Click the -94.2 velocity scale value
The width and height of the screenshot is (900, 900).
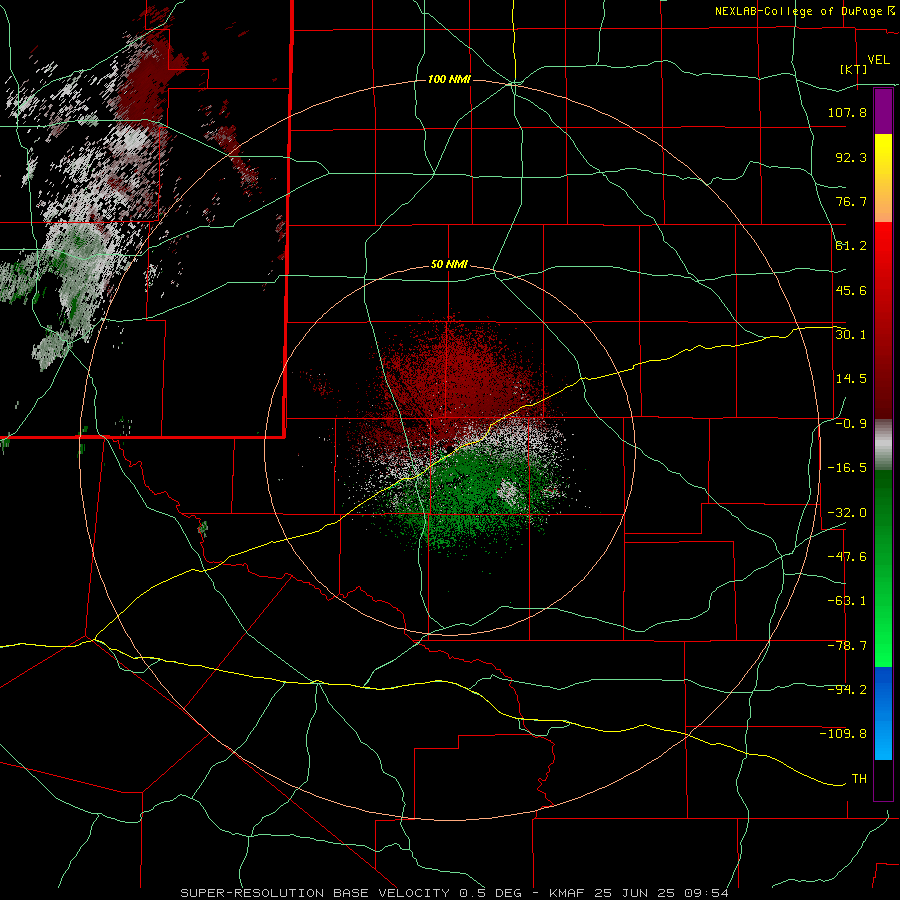847,690
